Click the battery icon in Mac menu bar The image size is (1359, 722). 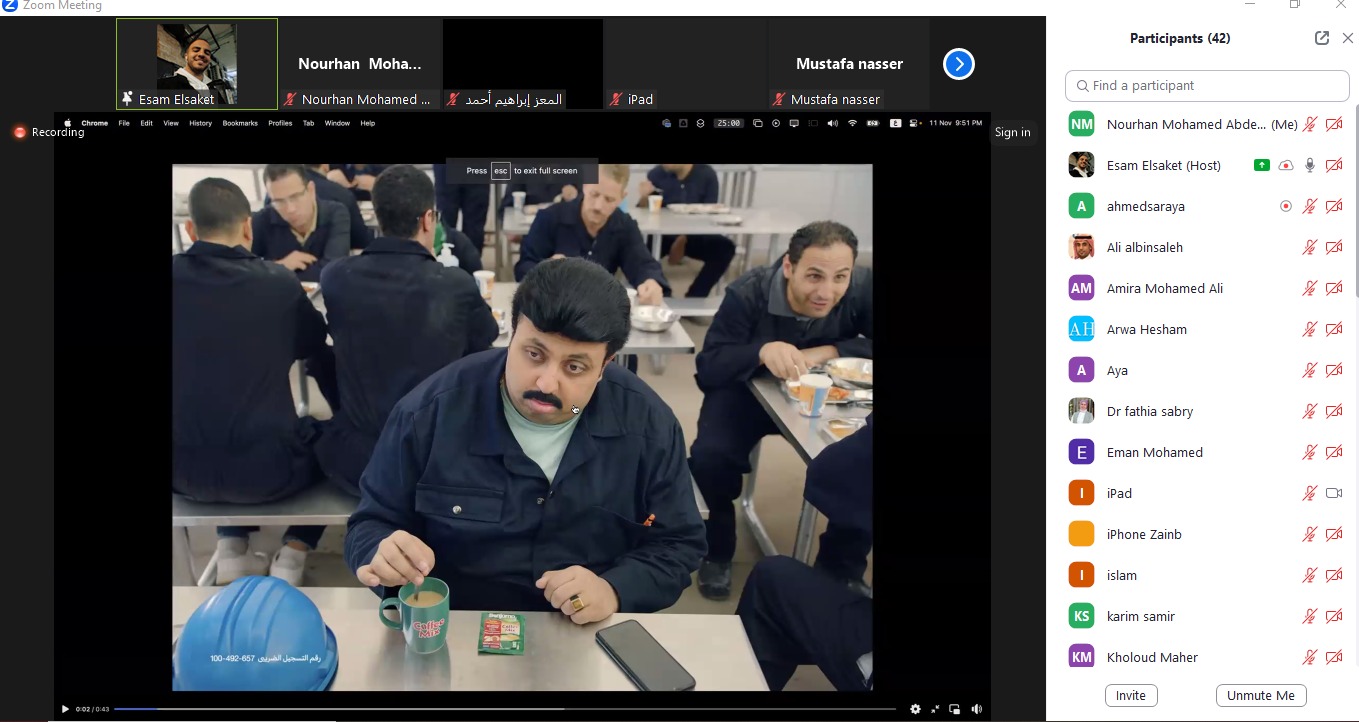pyautogui.click(x=872, y=123)
